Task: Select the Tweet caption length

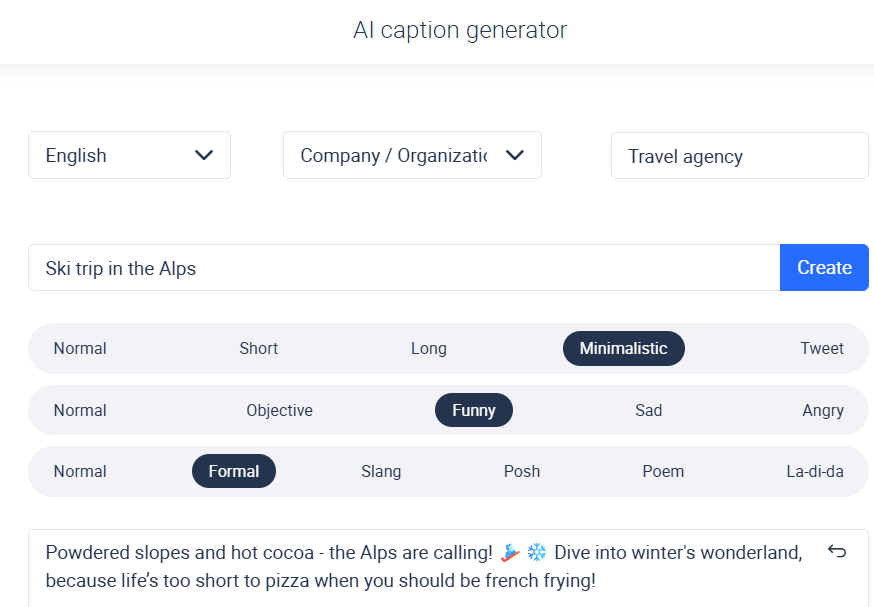Action: pos(822,348)
